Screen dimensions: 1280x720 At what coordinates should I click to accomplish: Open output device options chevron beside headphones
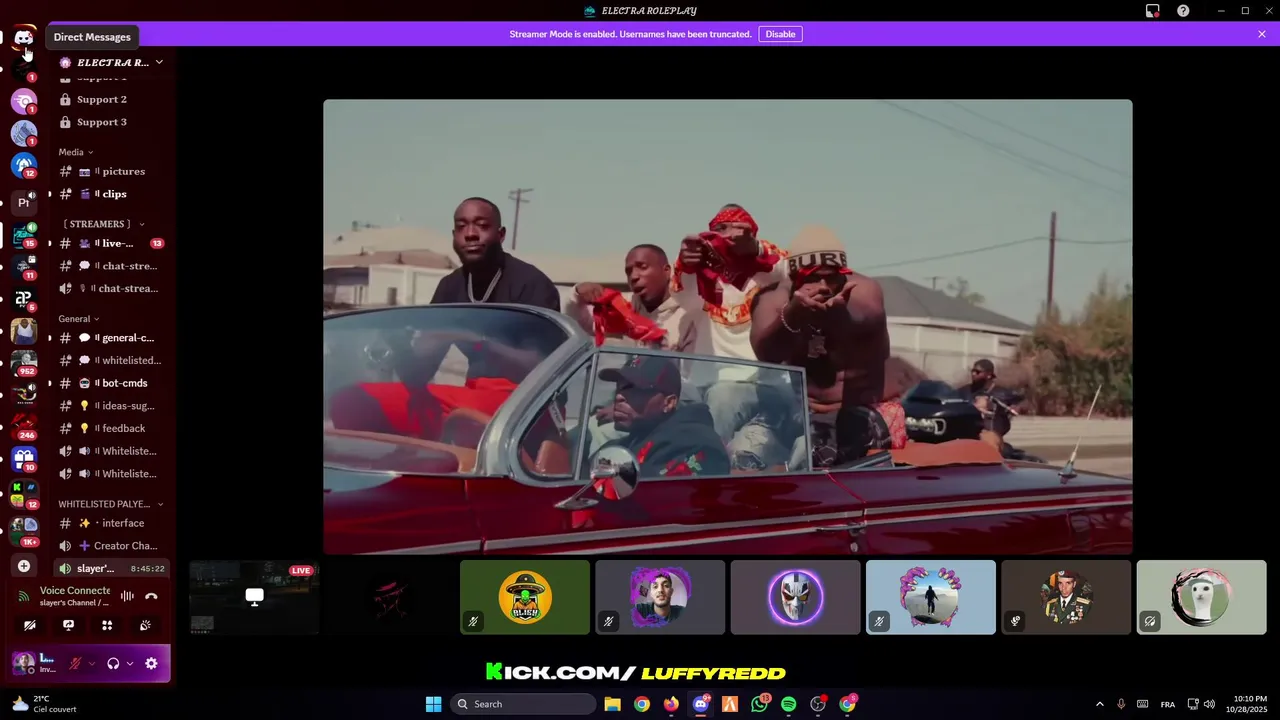(130, 663)
